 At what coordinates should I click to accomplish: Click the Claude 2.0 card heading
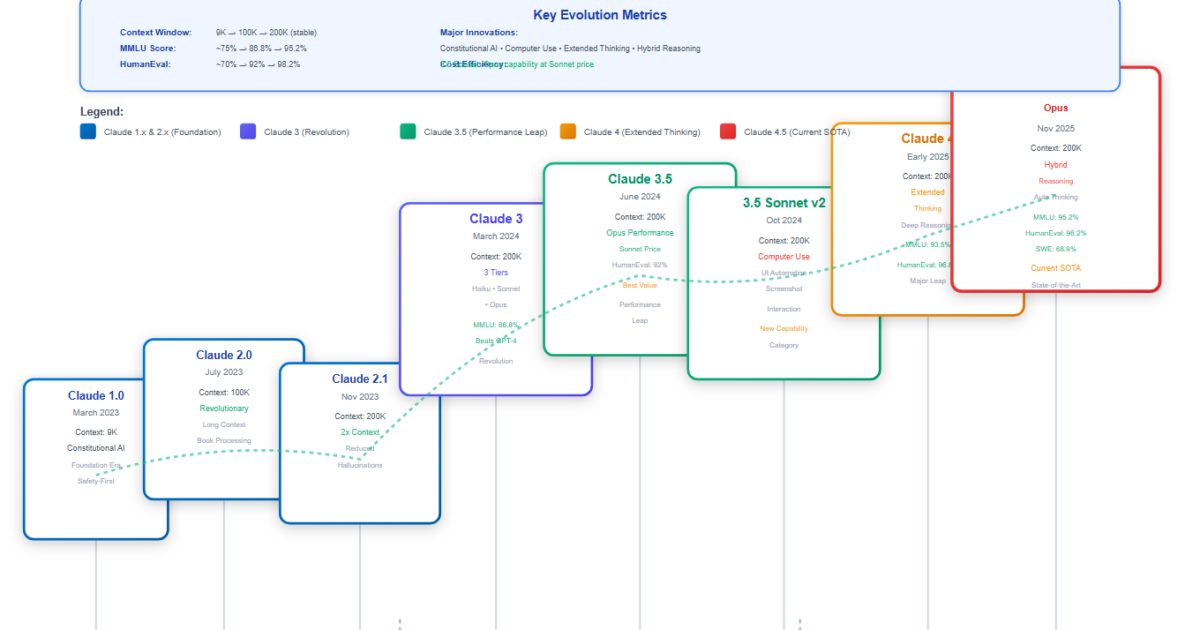[224, 355]
